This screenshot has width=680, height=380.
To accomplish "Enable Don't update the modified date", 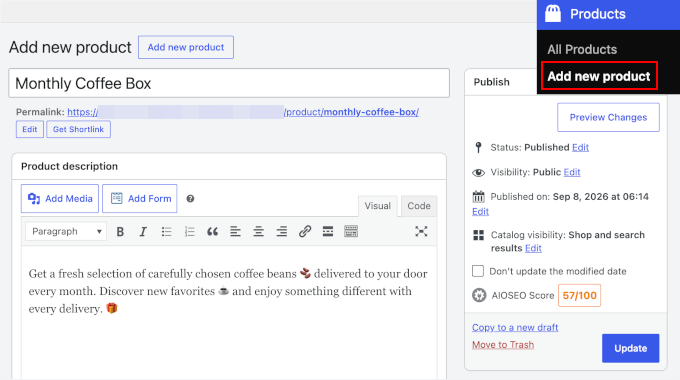I will pyautogui.click(x=477, y=271).
